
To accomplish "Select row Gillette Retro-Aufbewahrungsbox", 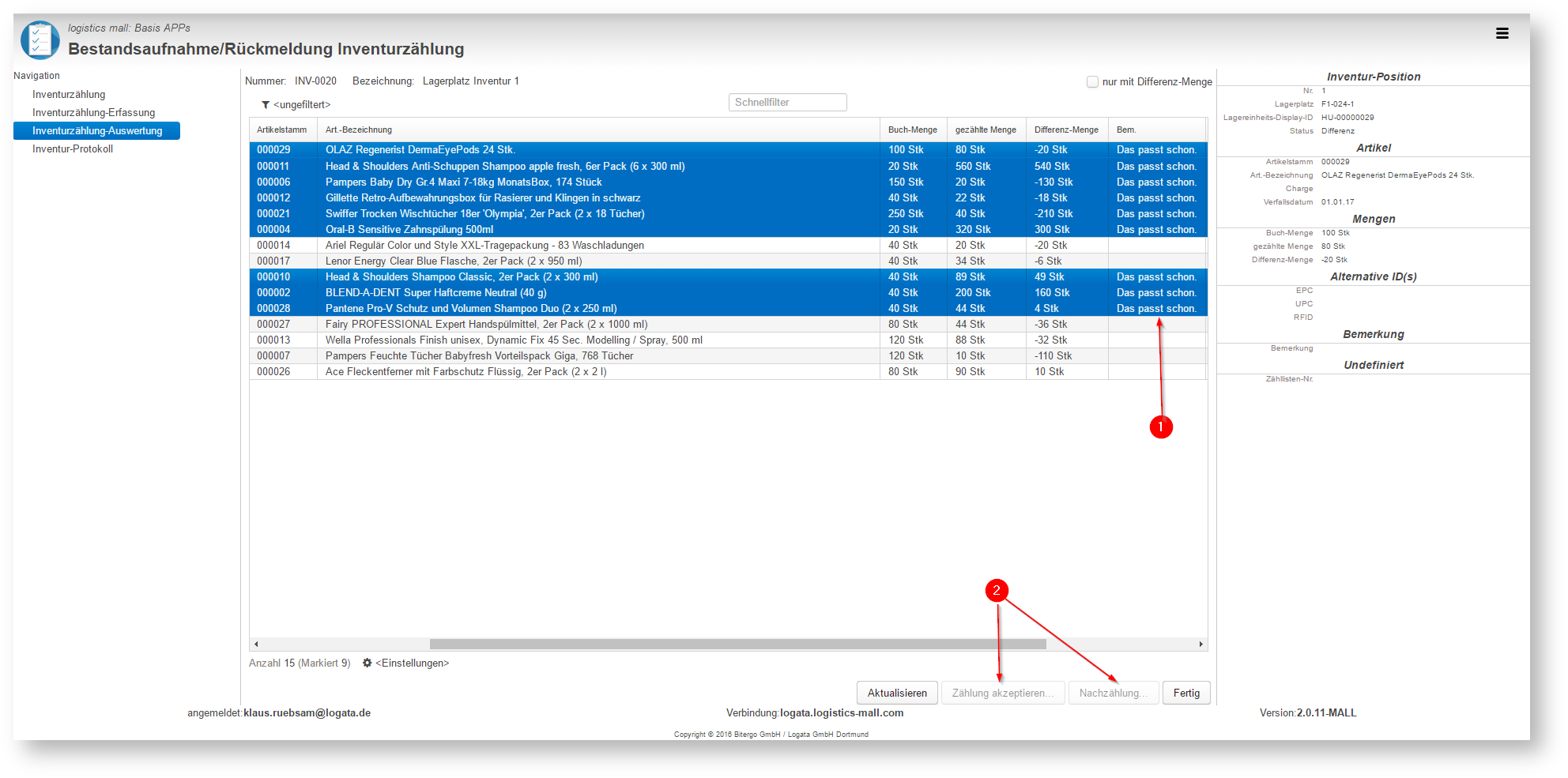I will (728, 197).
